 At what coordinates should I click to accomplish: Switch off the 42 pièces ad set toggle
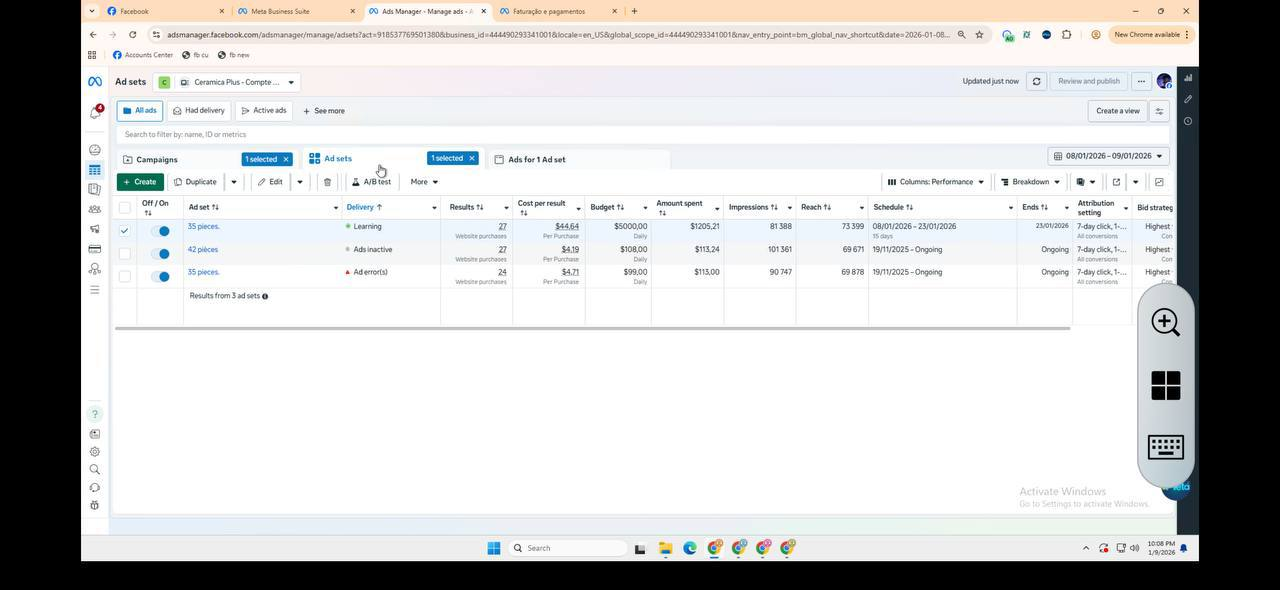pos(160,254)
